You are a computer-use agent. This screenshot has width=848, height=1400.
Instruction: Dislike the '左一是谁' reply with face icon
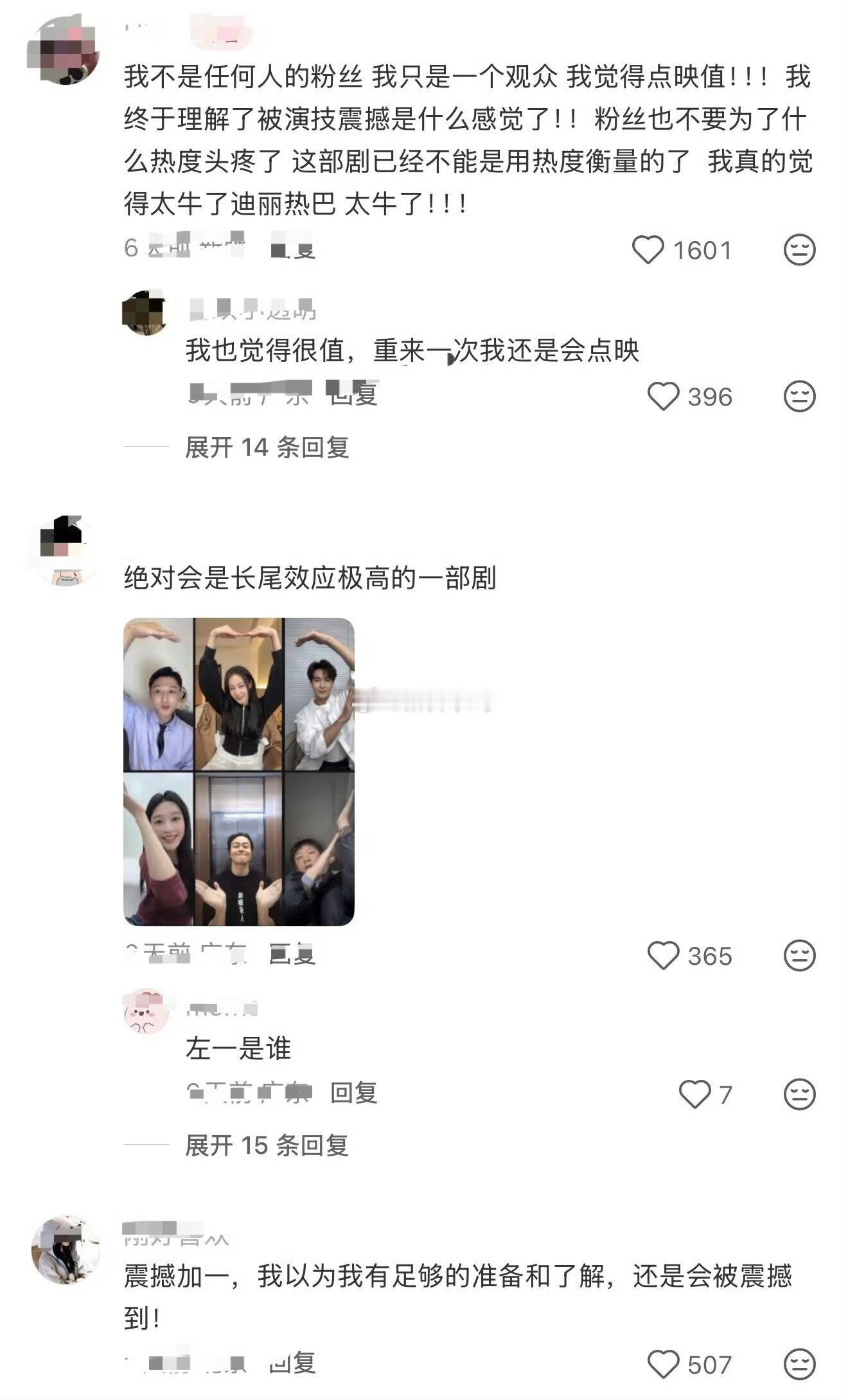click(x=800, y=1094)
